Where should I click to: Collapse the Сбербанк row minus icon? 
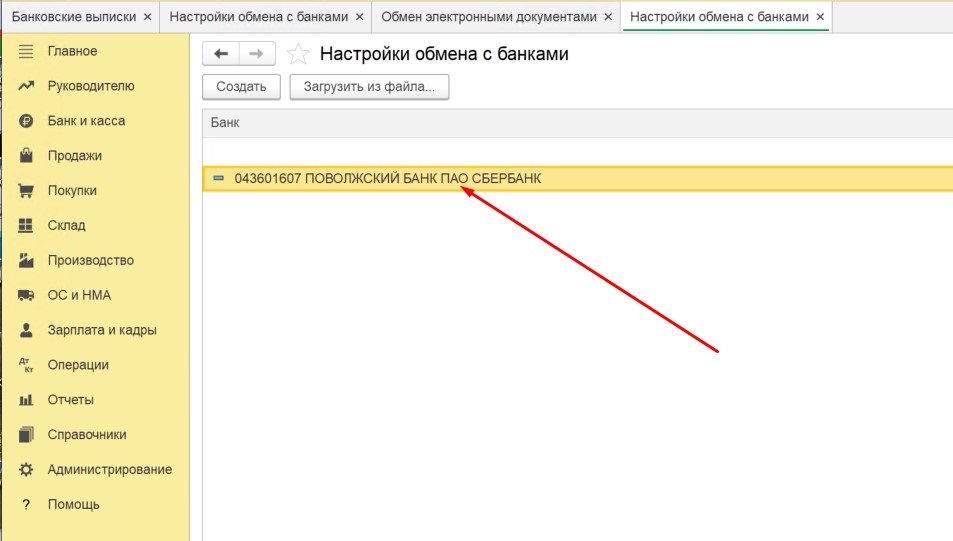point(219,178)
